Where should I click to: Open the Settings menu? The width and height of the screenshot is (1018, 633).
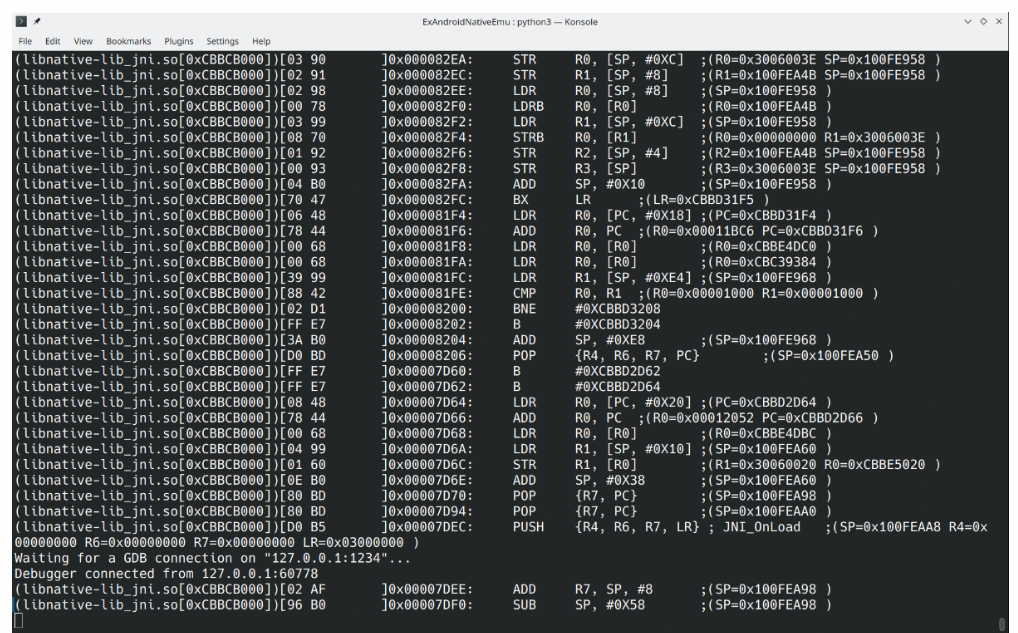click(x=223, y=41)
